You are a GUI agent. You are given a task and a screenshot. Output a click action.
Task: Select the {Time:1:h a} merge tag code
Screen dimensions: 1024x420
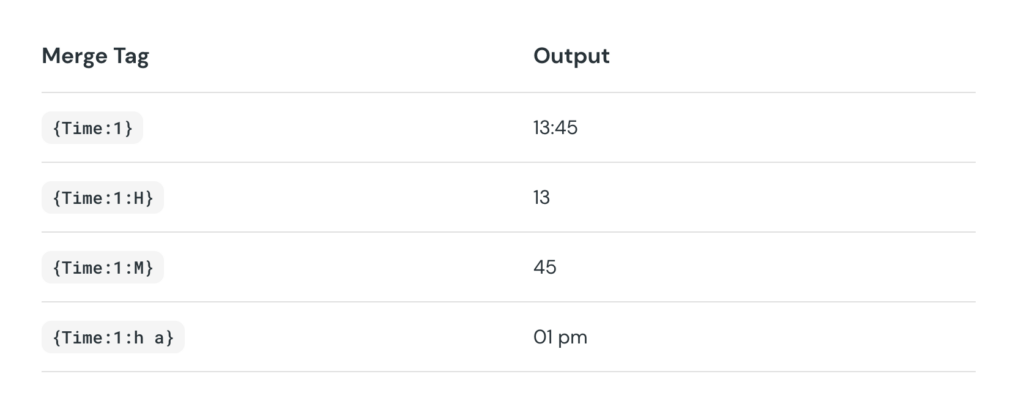[113, 338]
